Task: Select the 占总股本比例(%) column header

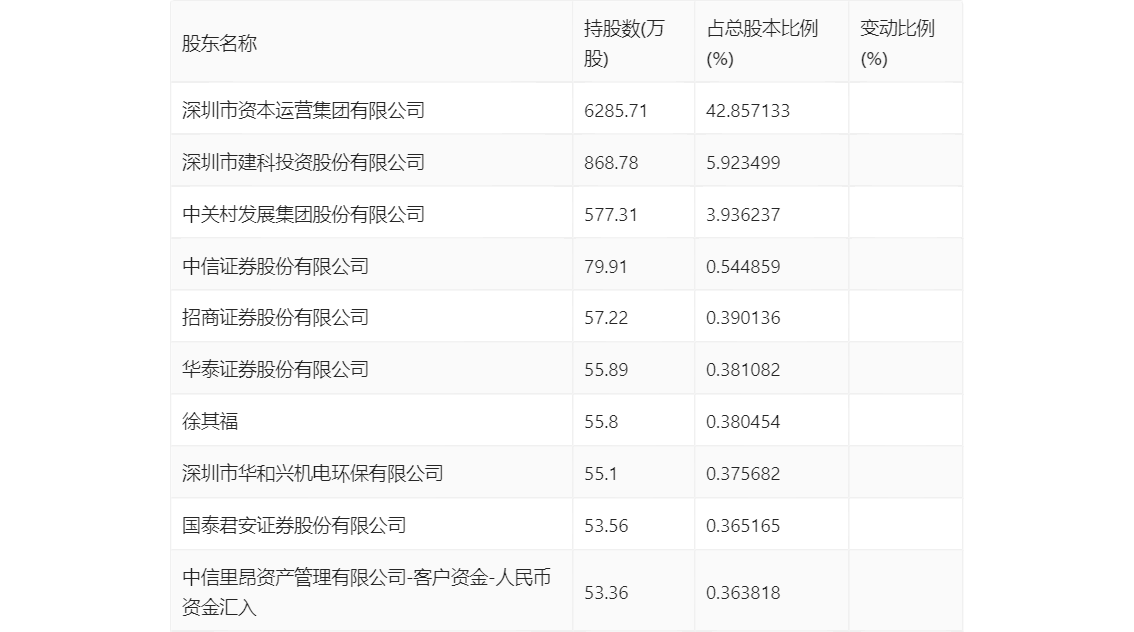Action: click(x=762, y=43)
